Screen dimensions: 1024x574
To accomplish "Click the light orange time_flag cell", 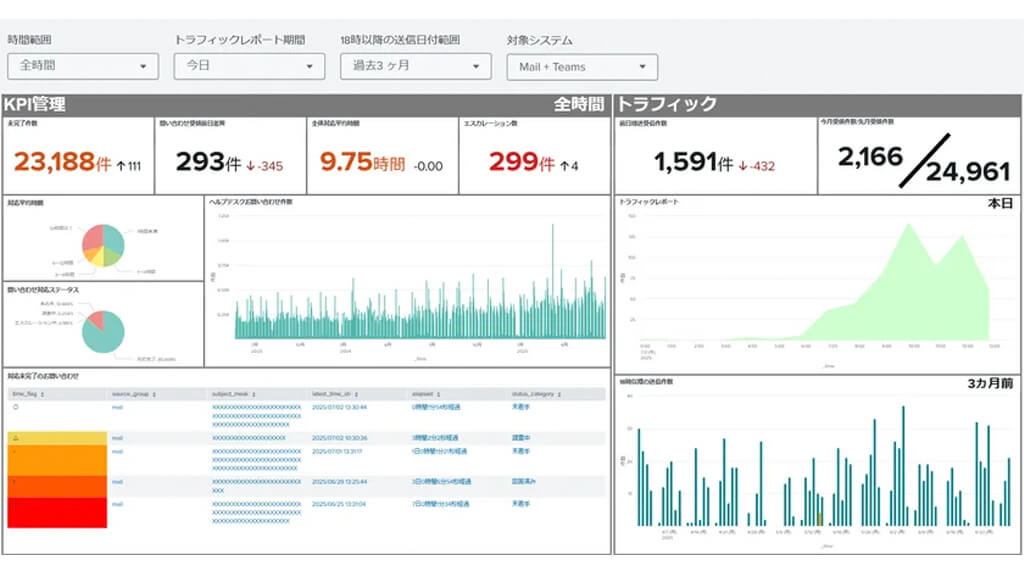I will [57, 460].
